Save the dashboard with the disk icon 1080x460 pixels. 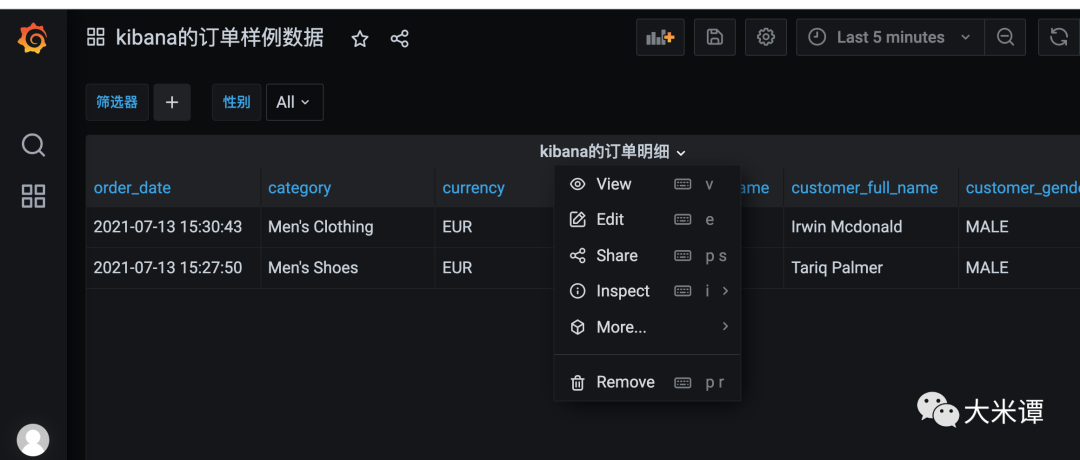(715, 37)
